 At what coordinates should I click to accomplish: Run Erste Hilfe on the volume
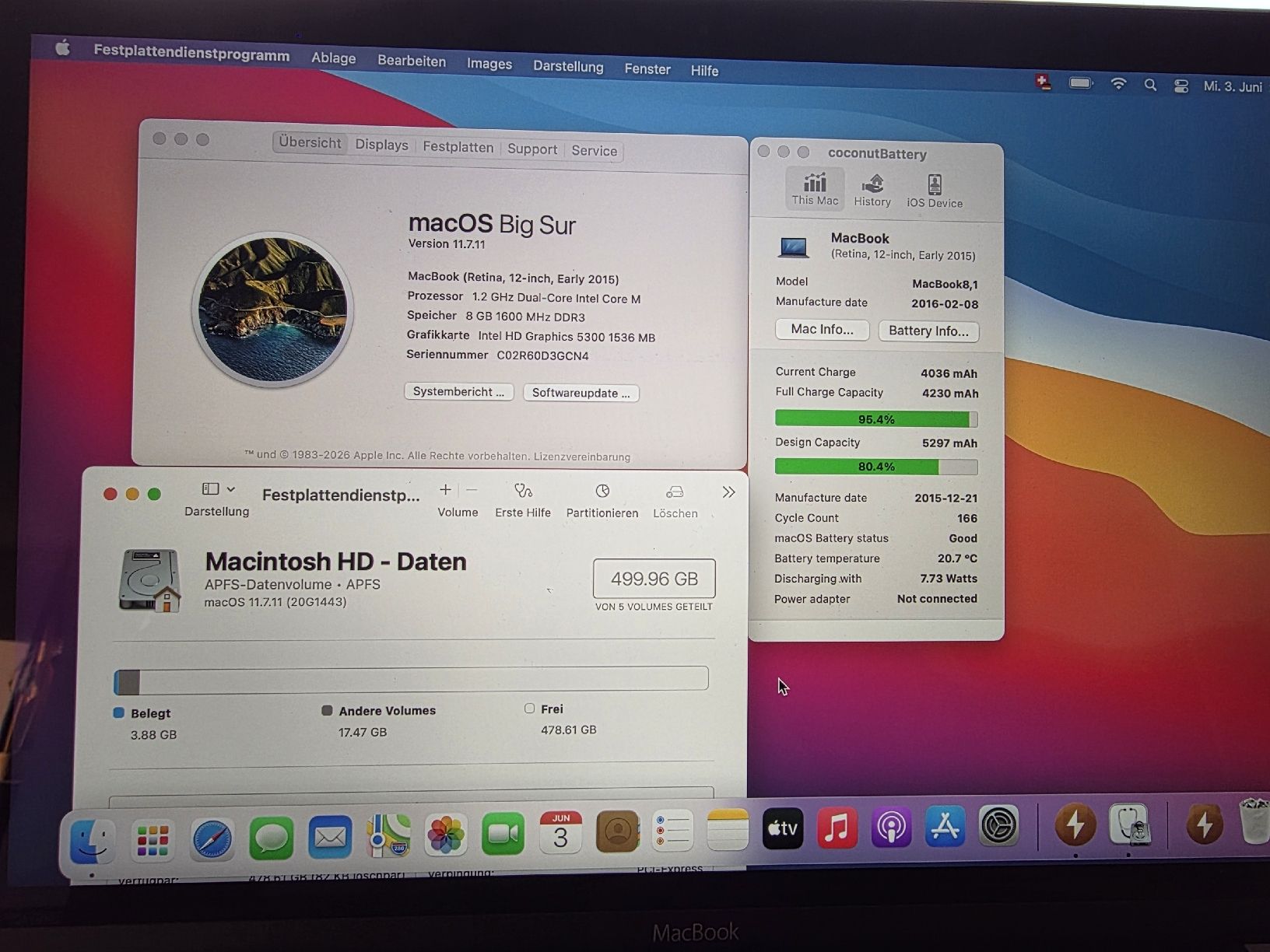[523, 500]
